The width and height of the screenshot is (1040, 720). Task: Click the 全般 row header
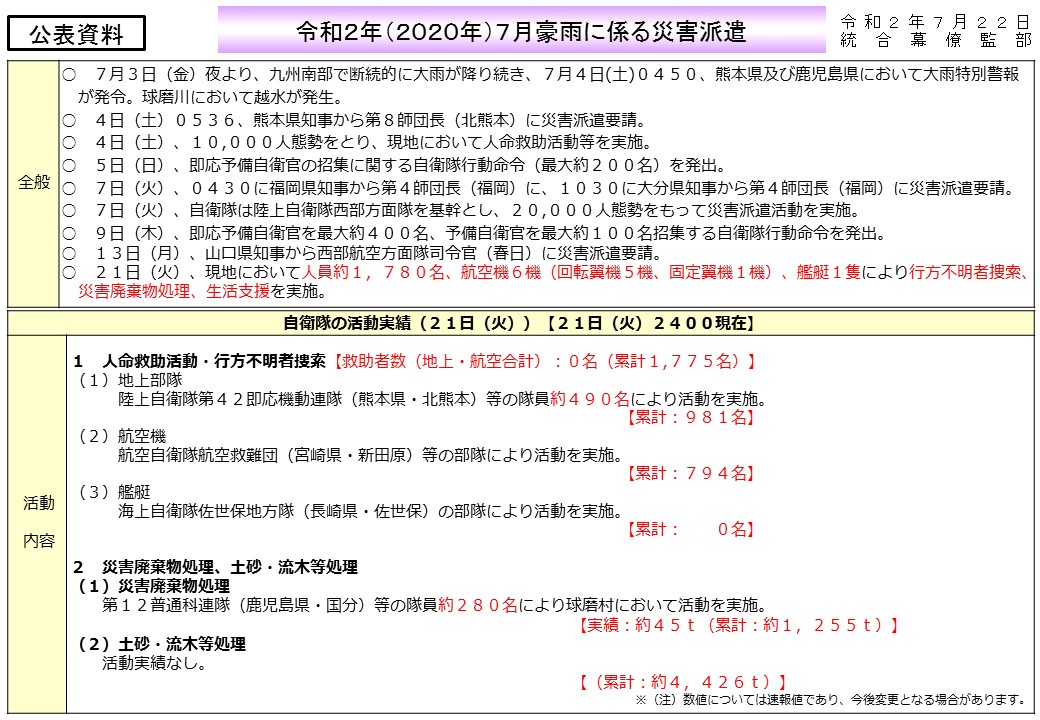pos(33,182)
